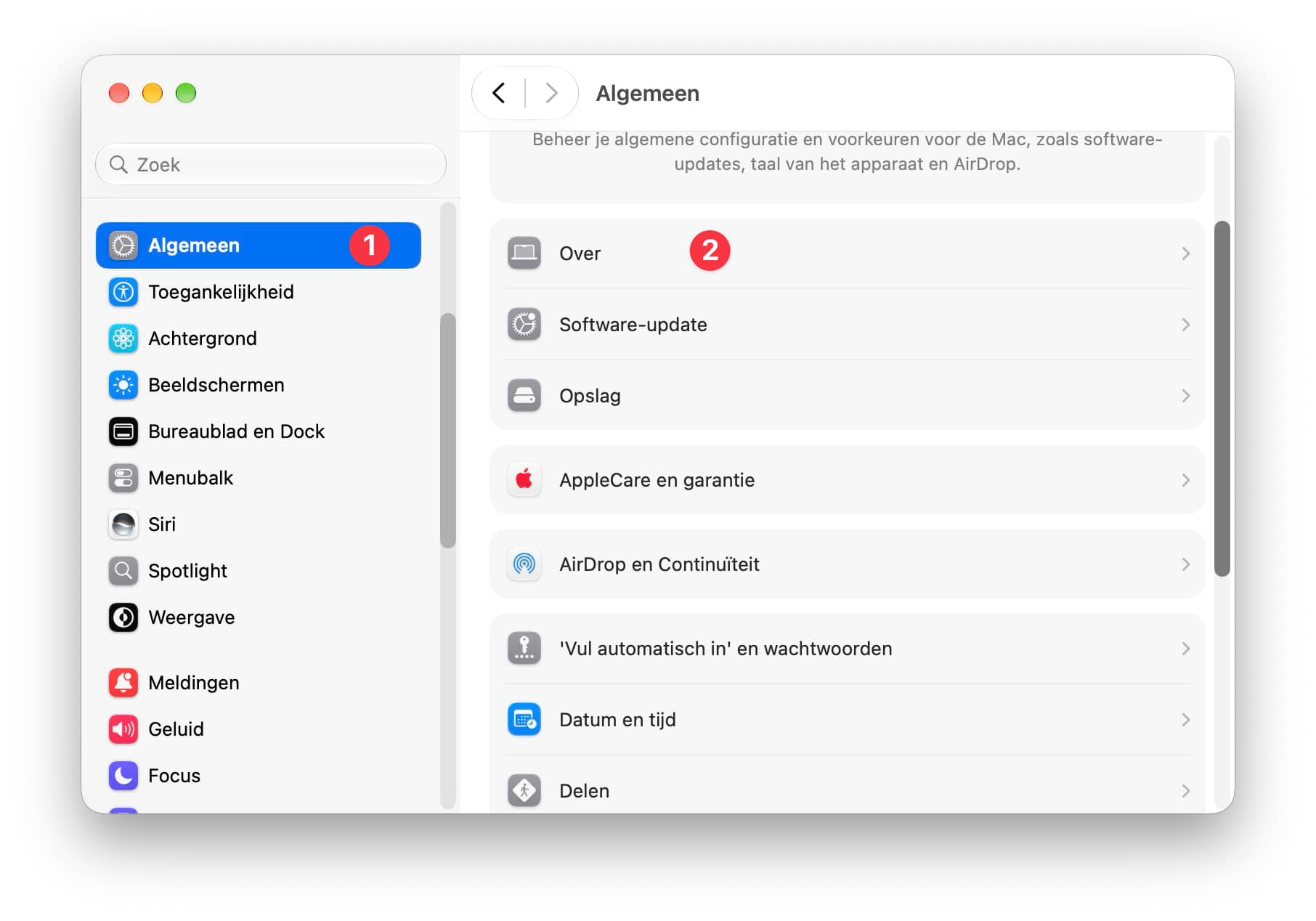The width and height of the screenshot is (1316, 921).
Task: Select Toegankelijkheid label in the sidebar
Action: point(222,292)
